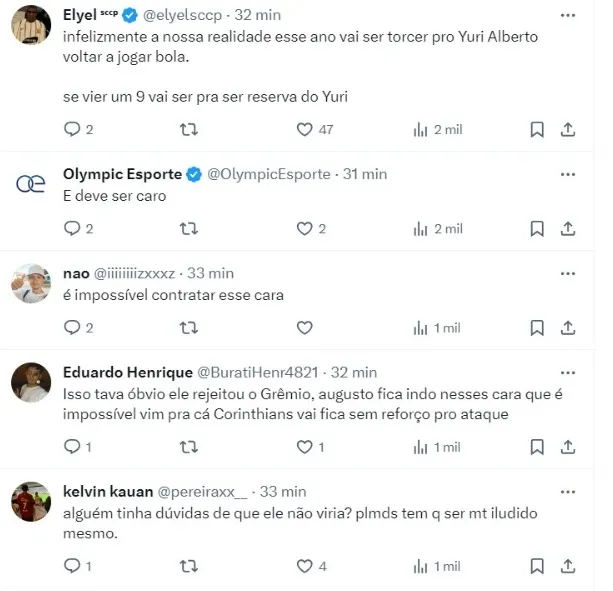The image size is (613, 591).
Task: Reply to nao's tweet
Action: pos(72,327)
